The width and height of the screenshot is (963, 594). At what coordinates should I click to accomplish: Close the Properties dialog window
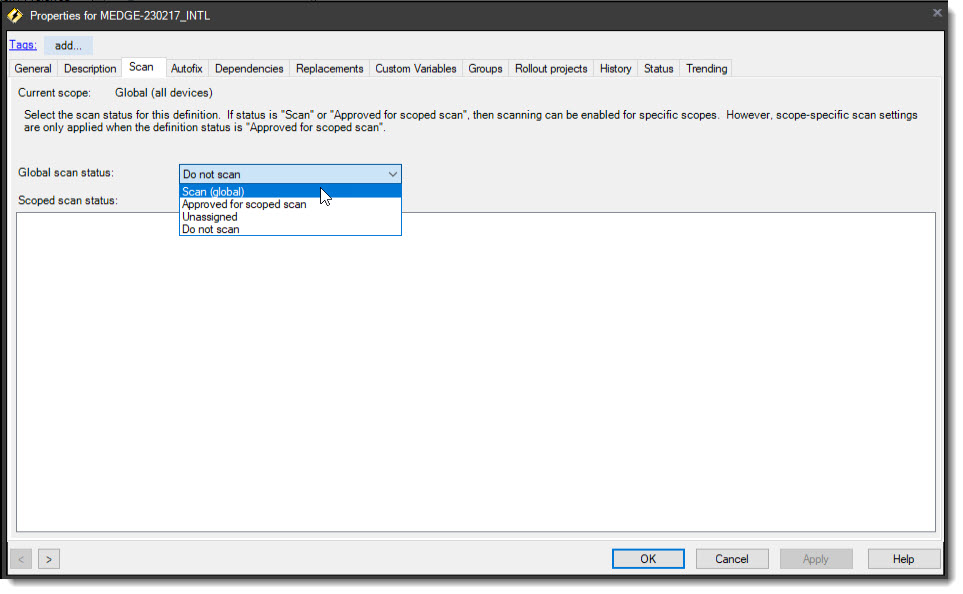click(x=937, y=13)
